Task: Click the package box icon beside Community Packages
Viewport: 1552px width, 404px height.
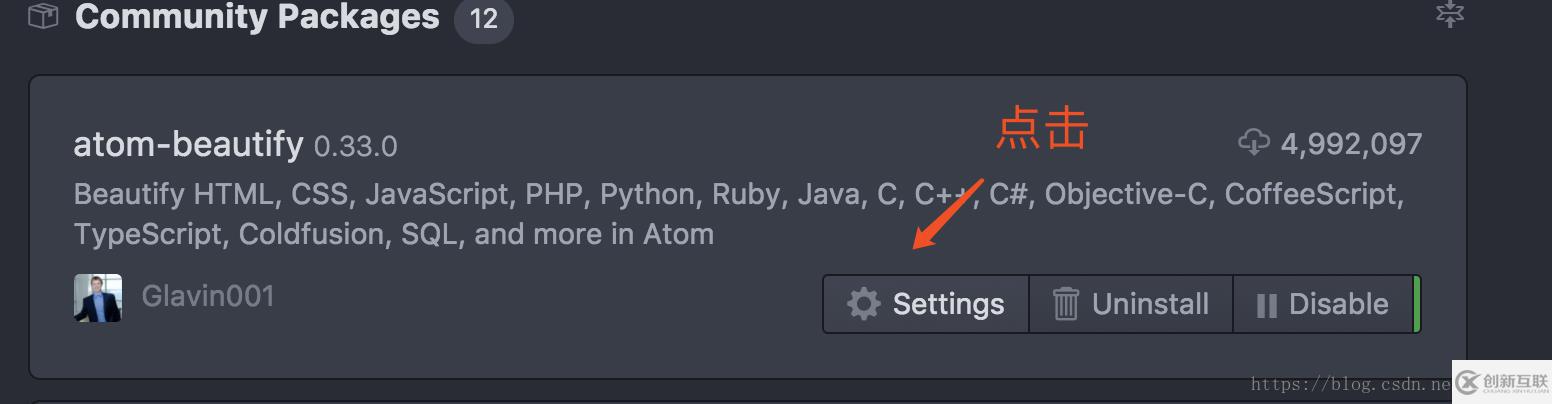Action: pyautogui.click(x=43, y=17)
